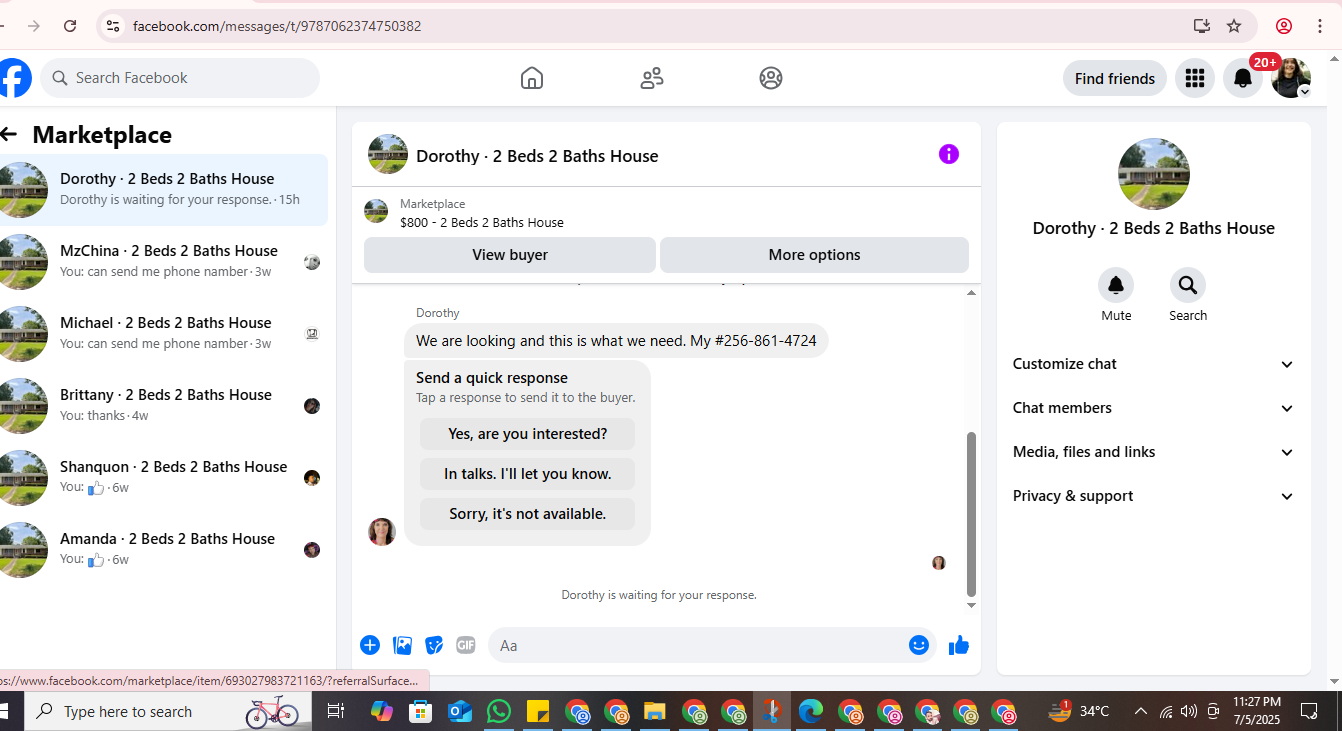Open Facebook Home icon
Image resolution: width=1342 pixels, height=731 pixels.
(532, 78)
